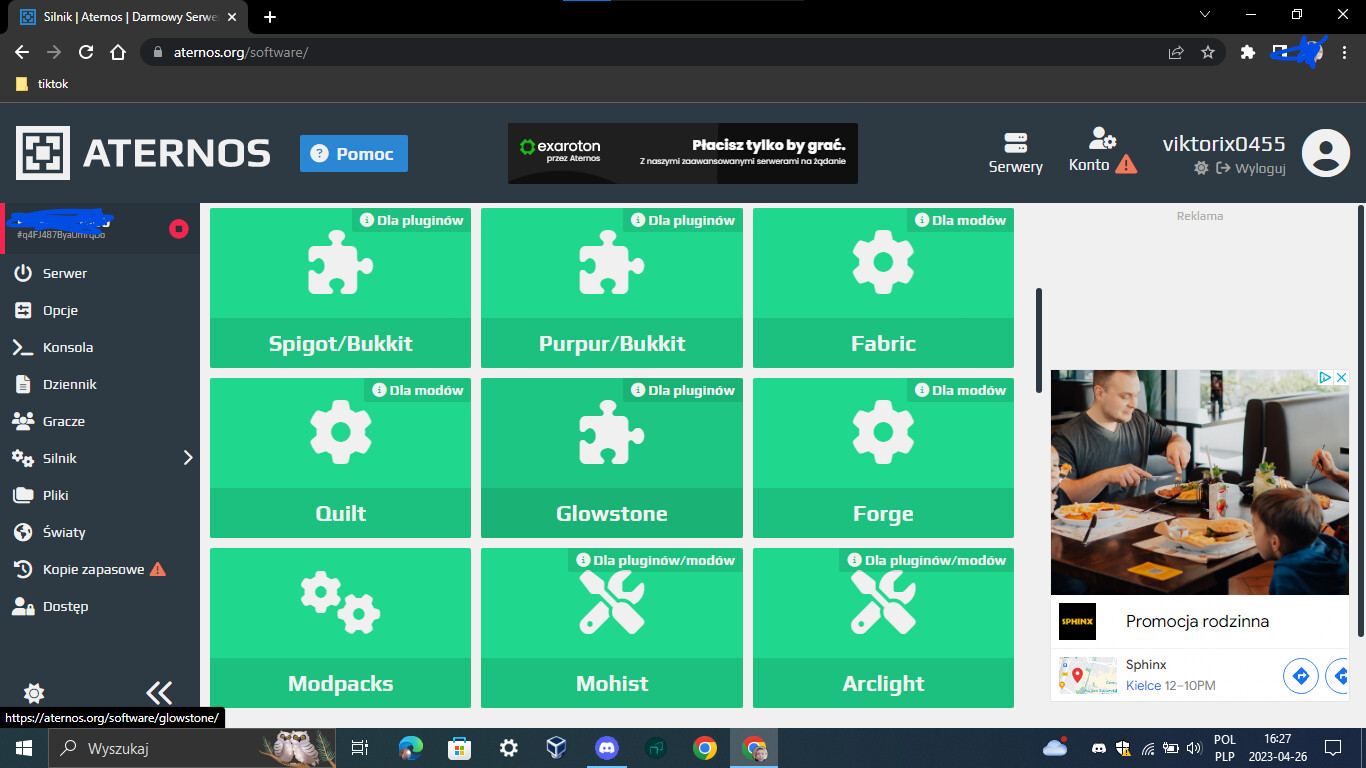Close the Sphinx ad with X
Viewport: 1366px width, 768px height.
pyautogui.click(x=1342, y=378)
